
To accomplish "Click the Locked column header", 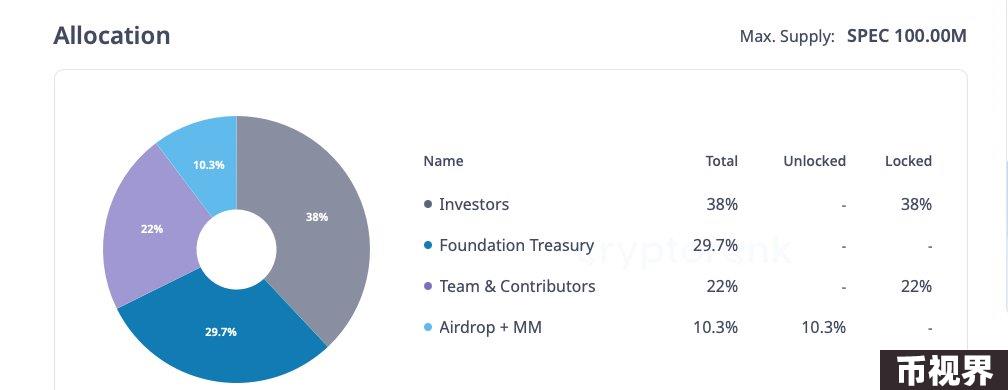I will 908,161.
